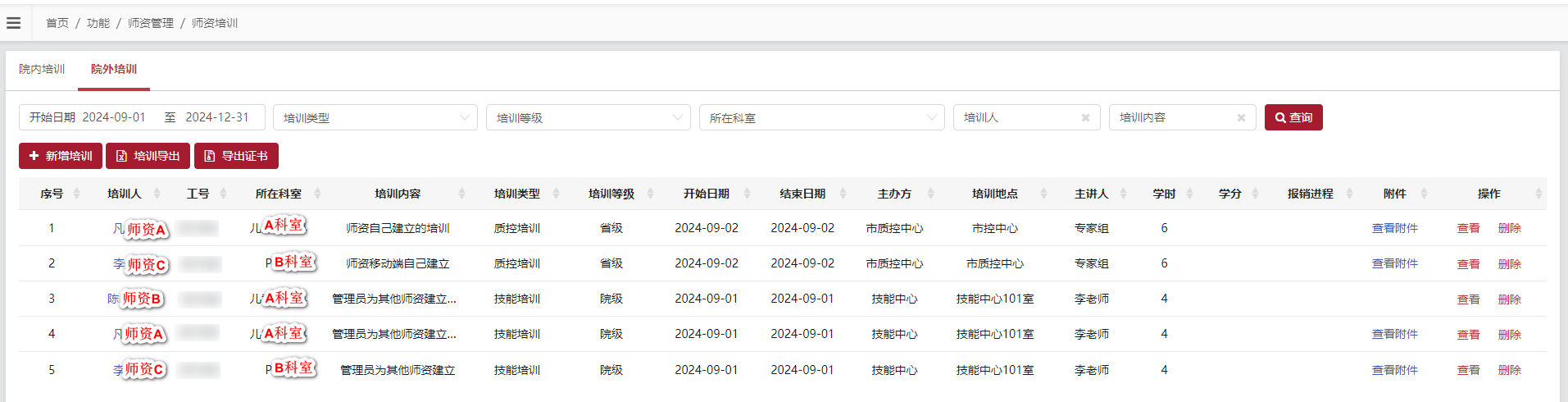Sort by 培训等级 column arrows
This screenshot has height=402, width=1568.
tap(650, 194)
